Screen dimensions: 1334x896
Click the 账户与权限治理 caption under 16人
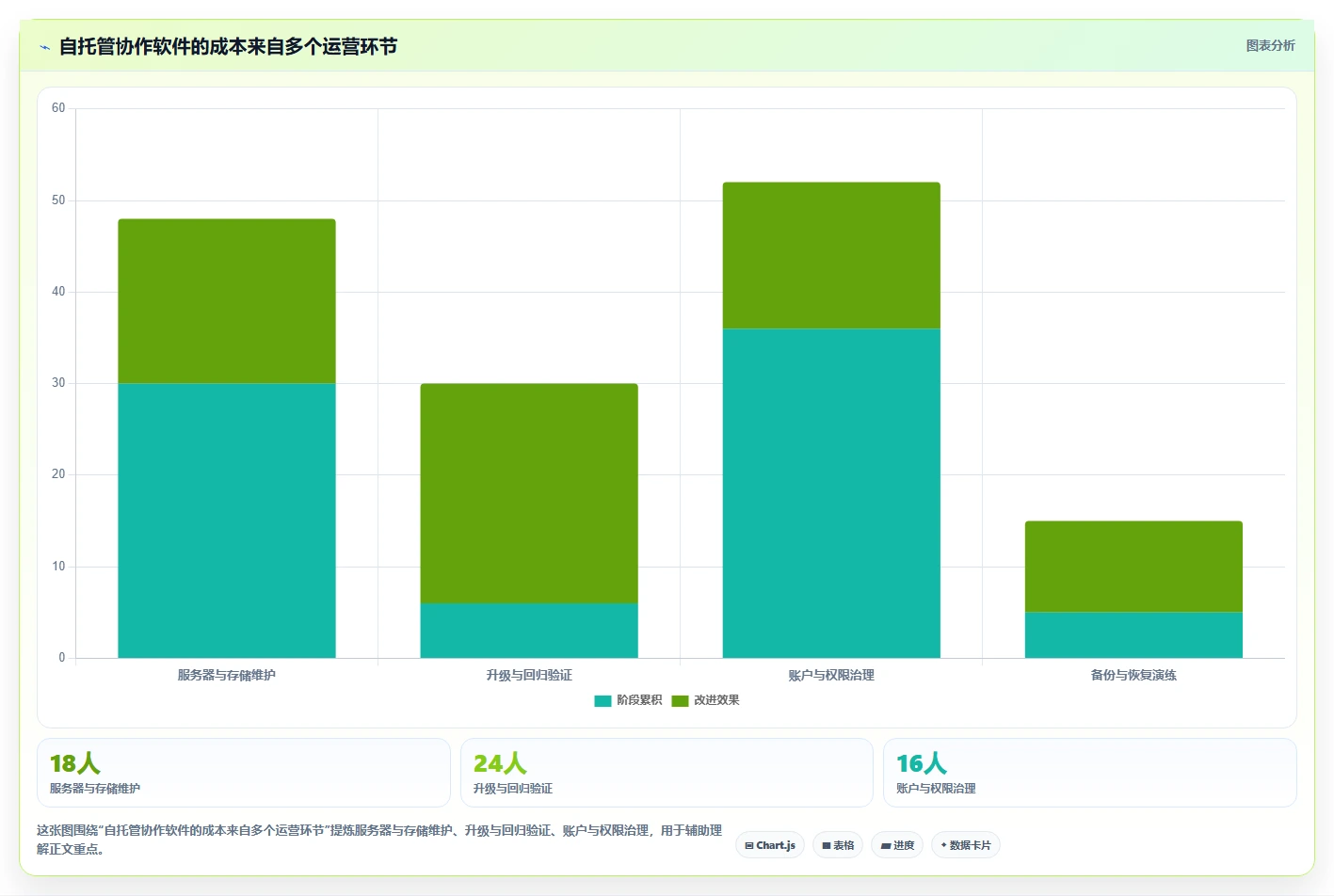pos(936,789)
